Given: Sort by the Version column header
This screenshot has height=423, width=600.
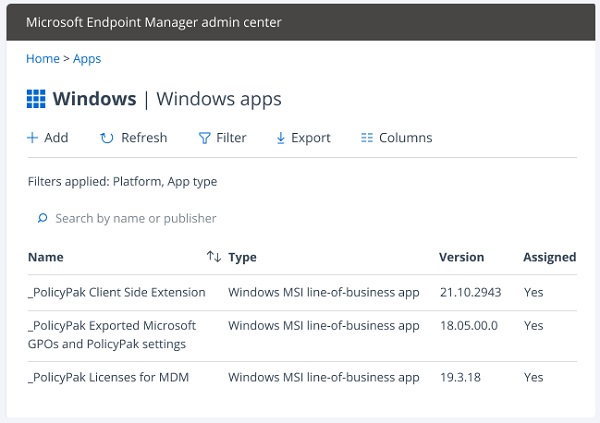Looking at the screenshot, I should 461,257.
